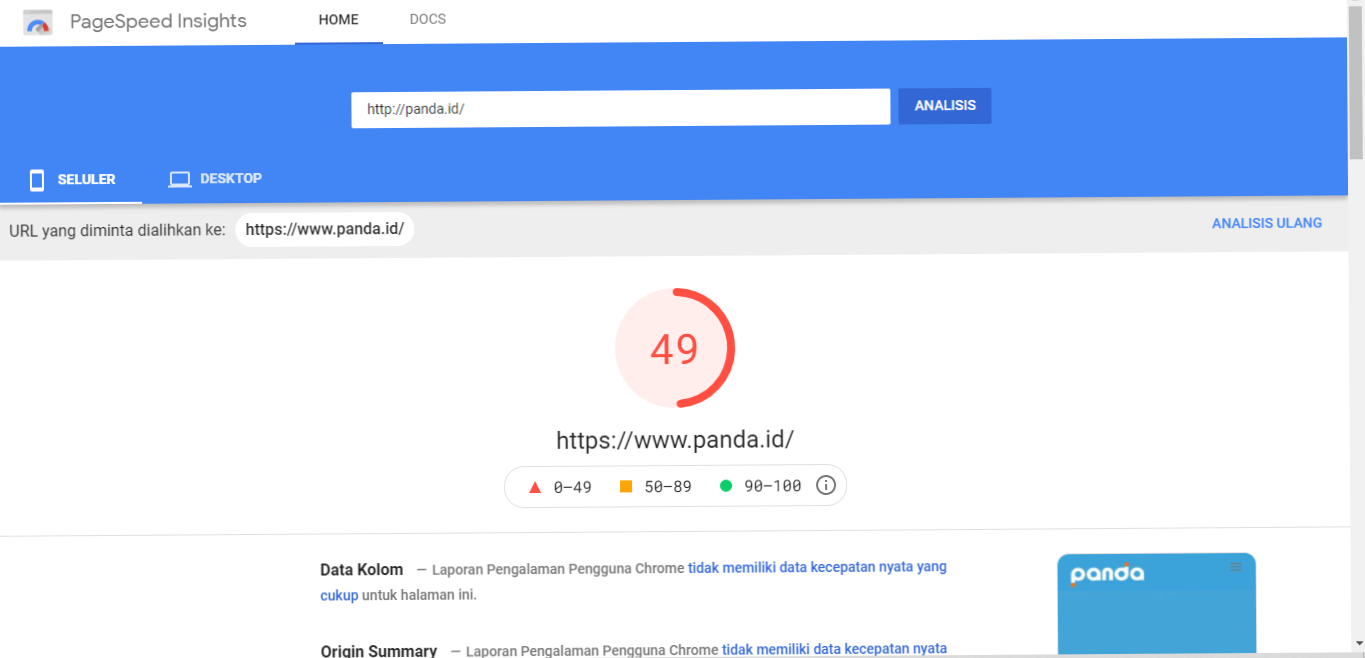Click the mobile phone icon
The image size is (1365, 658).
coord(37,180)
